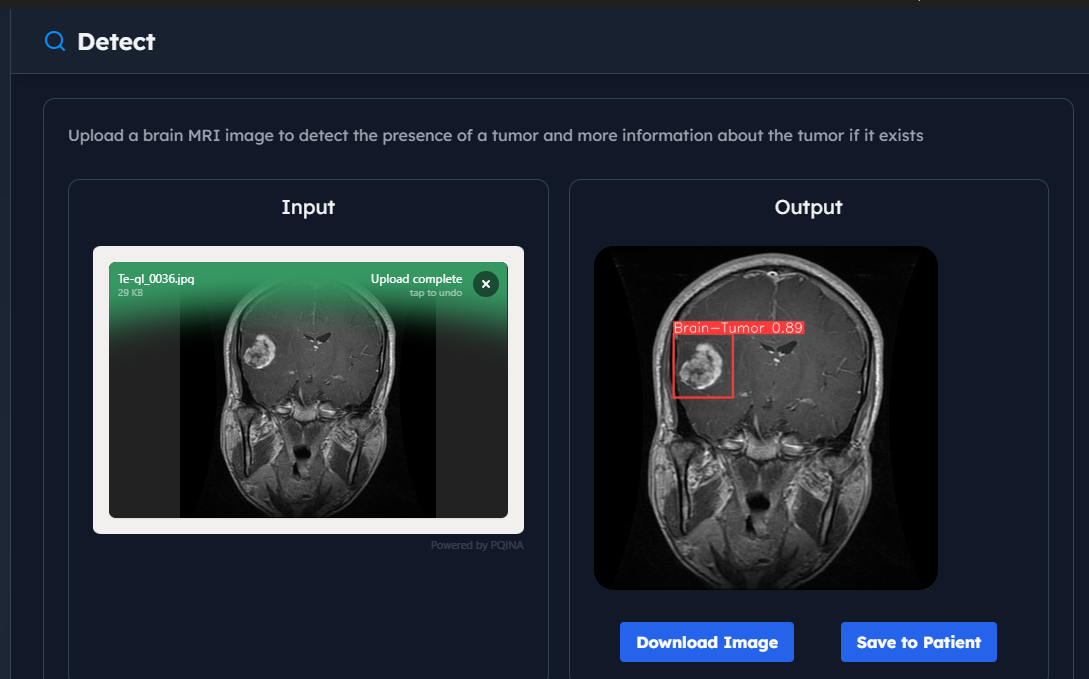
Task: Click the magnifier icon beside Detect
Action: [x=55, y=41]
